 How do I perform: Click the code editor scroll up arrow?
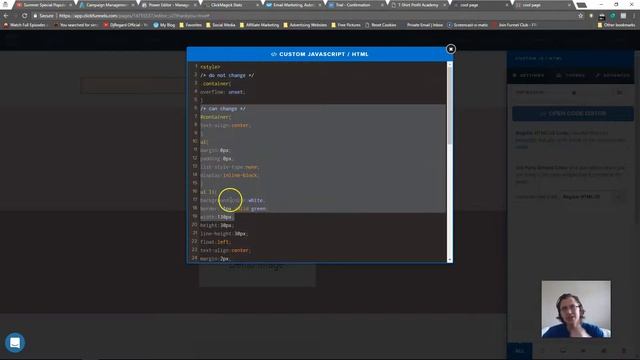[x=450, y=64]
